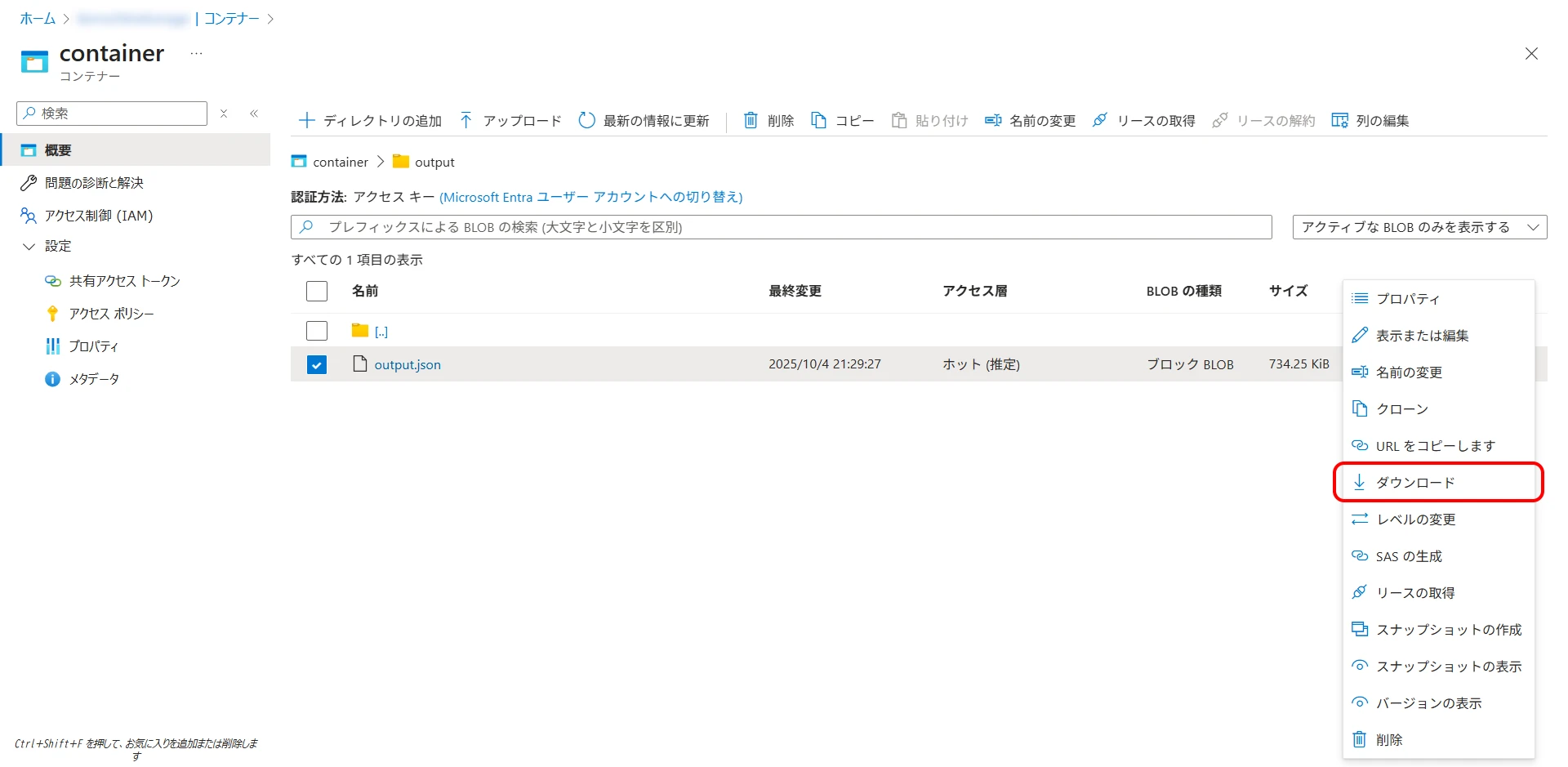Viewport: 1568px width, 767px height.
Task: Switch to Microsoft Entra user account link
Action: click(x=590, y=197)
